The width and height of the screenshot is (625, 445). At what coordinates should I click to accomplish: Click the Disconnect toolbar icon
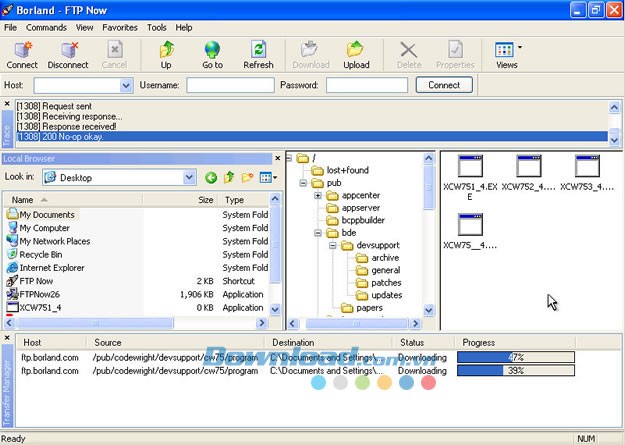[68, 53]
